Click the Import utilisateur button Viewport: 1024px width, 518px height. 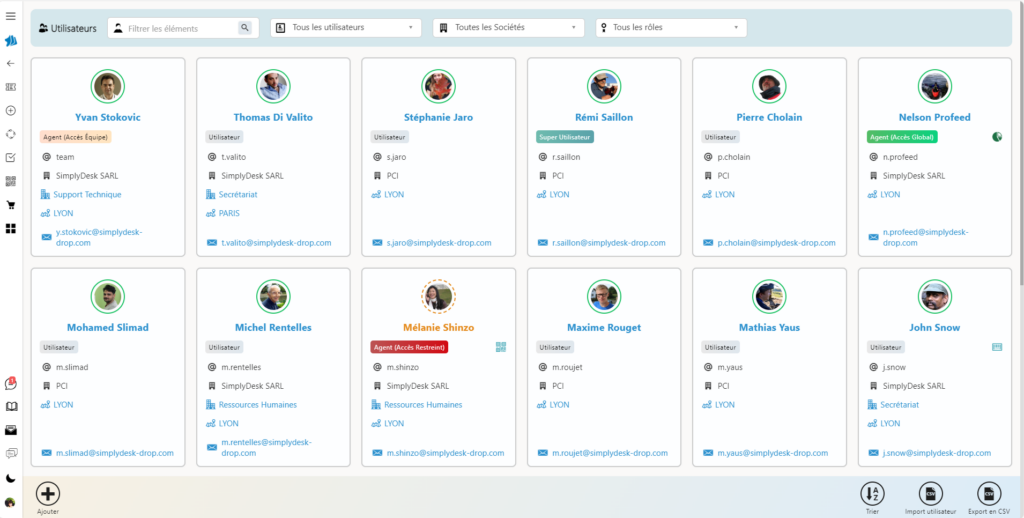tap(930, 493)
